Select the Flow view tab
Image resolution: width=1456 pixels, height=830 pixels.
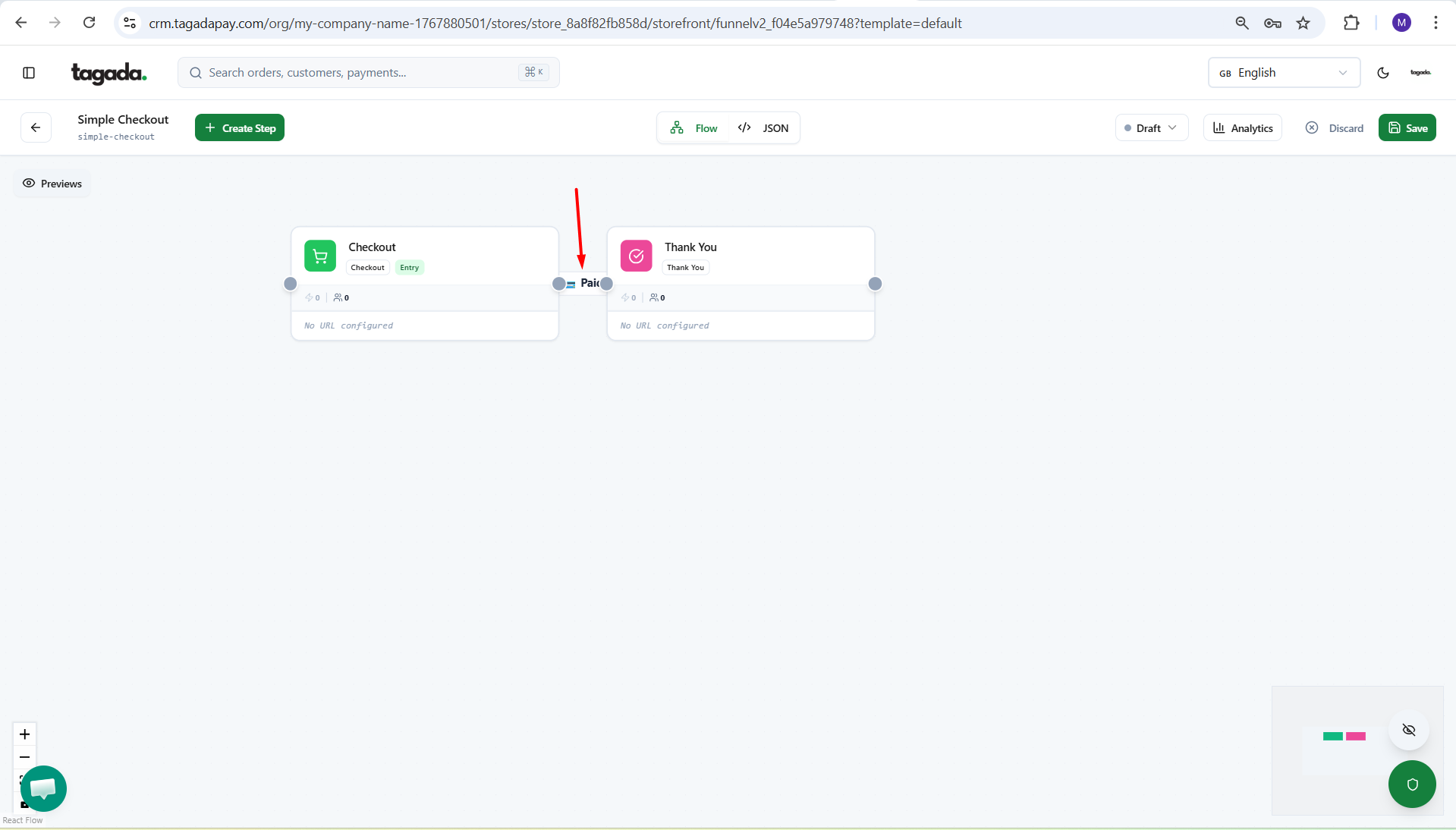point(694,128)
